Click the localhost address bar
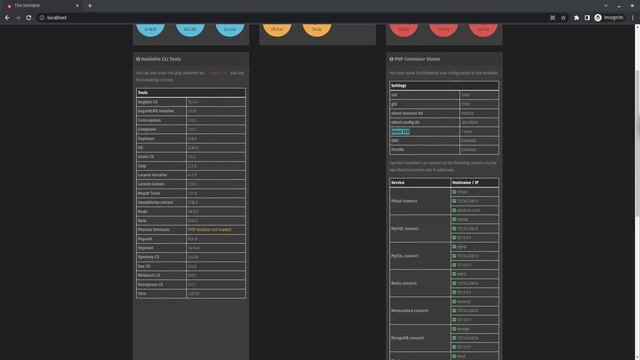This screenshot has height=360, width=640. pyautogui.click(x=294, y=18)
